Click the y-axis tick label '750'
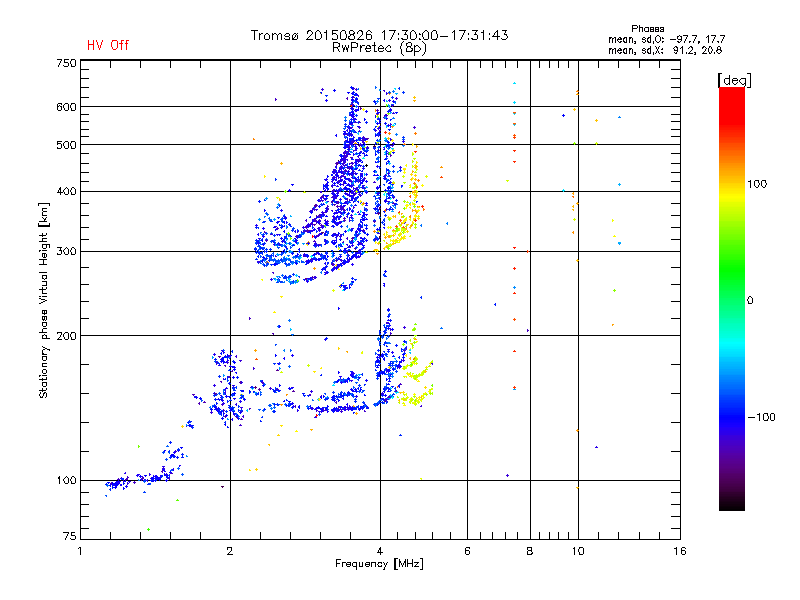Screen dimensions: 800x600 coord(66,63)
